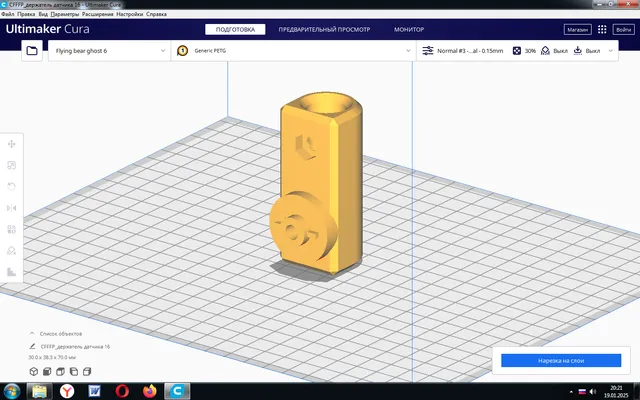Open Yandex Browser from taskbar
This screenshot has height=400, width=640.
(67, 391)
